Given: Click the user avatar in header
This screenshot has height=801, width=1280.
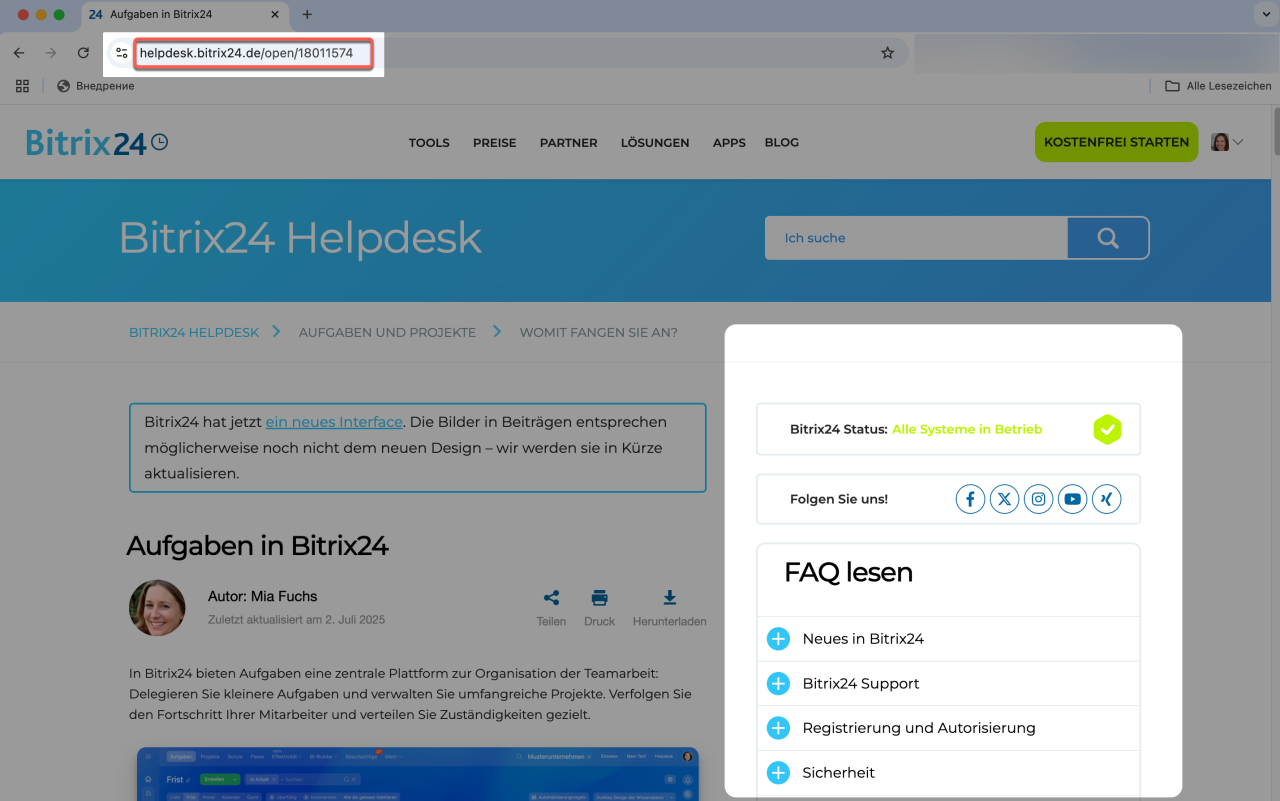Looking at the screenshot, I should coord(1220,142).
